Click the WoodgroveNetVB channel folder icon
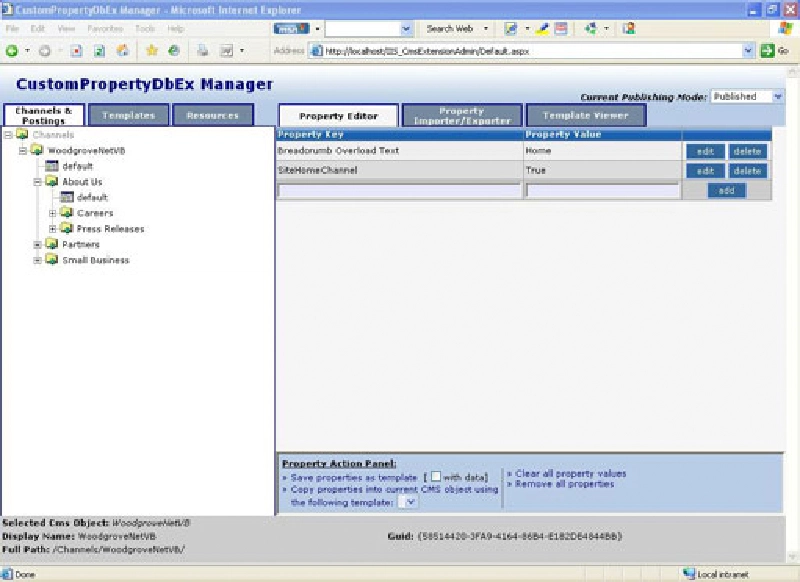The image size is (800, 582). pos(37,150)
